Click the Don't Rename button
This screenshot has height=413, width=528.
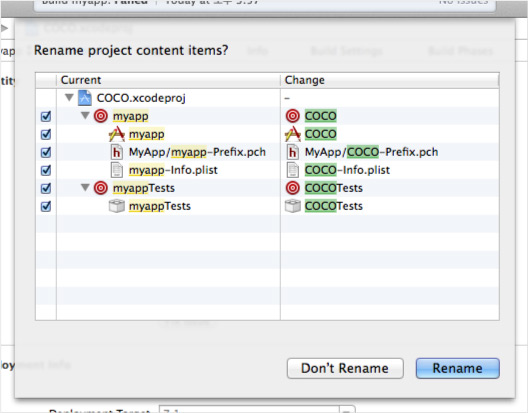pos(345,369)
